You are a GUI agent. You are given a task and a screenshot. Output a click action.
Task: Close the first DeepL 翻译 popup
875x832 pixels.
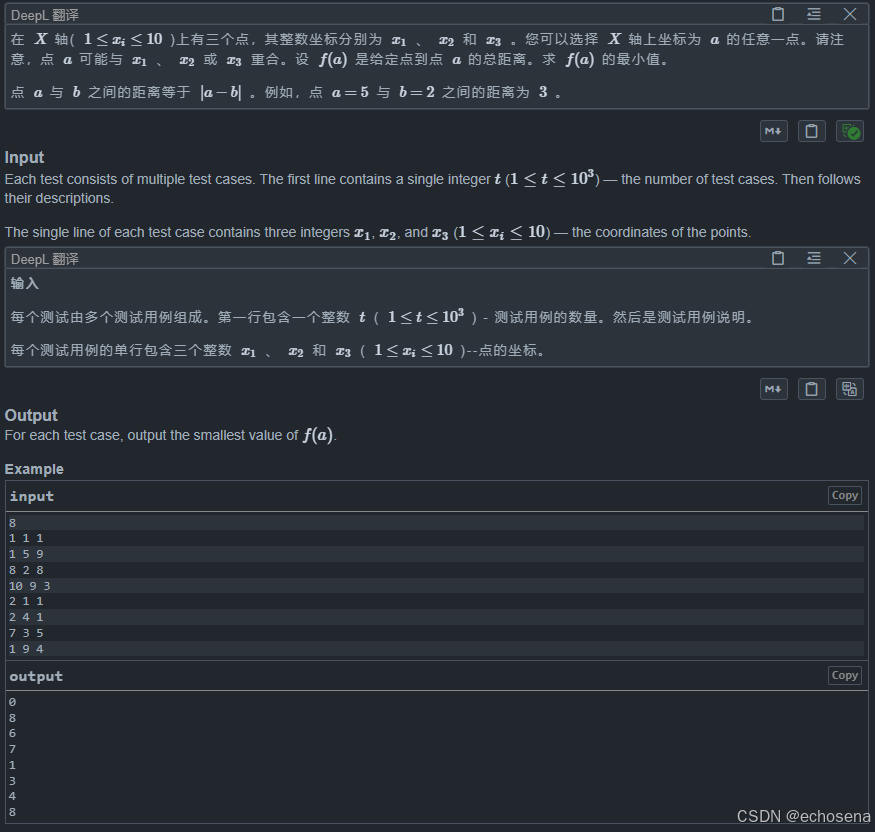coord(849,14)
